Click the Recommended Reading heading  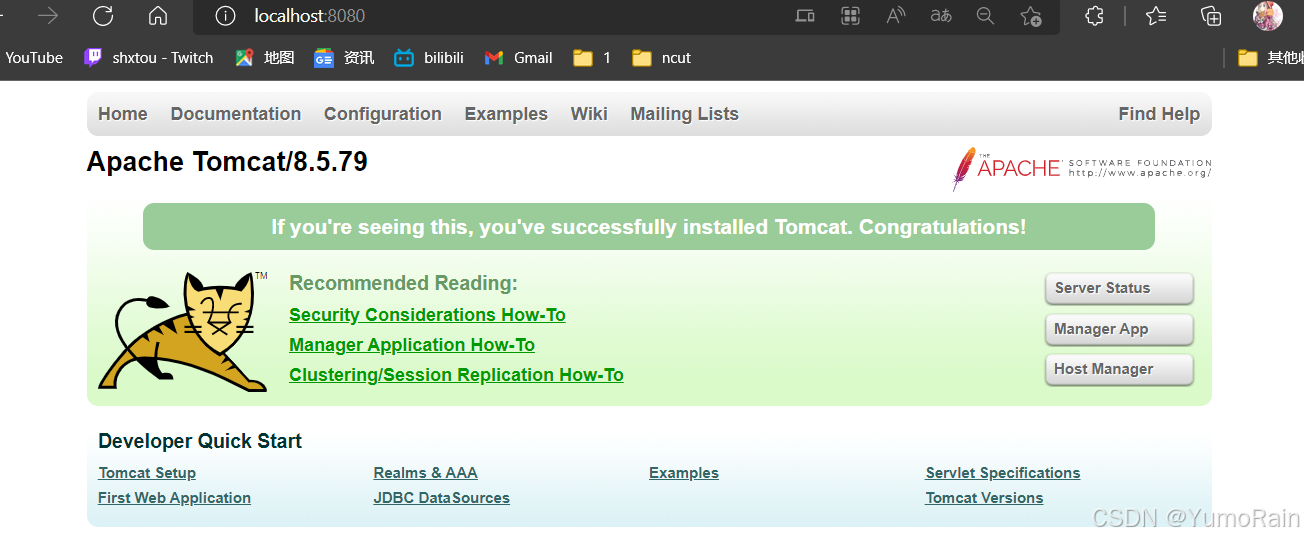(x=403, y=283)
